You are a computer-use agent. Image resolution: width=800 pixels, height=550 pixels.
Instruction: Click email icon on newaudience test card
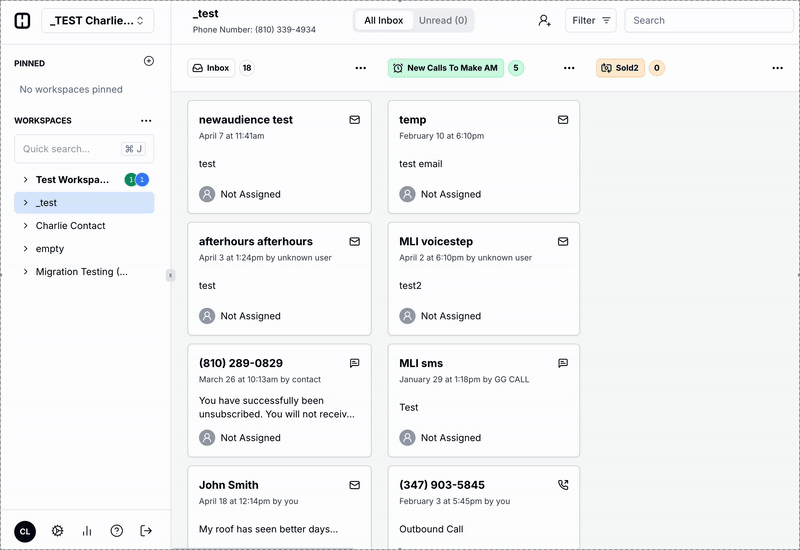(355, 120)
